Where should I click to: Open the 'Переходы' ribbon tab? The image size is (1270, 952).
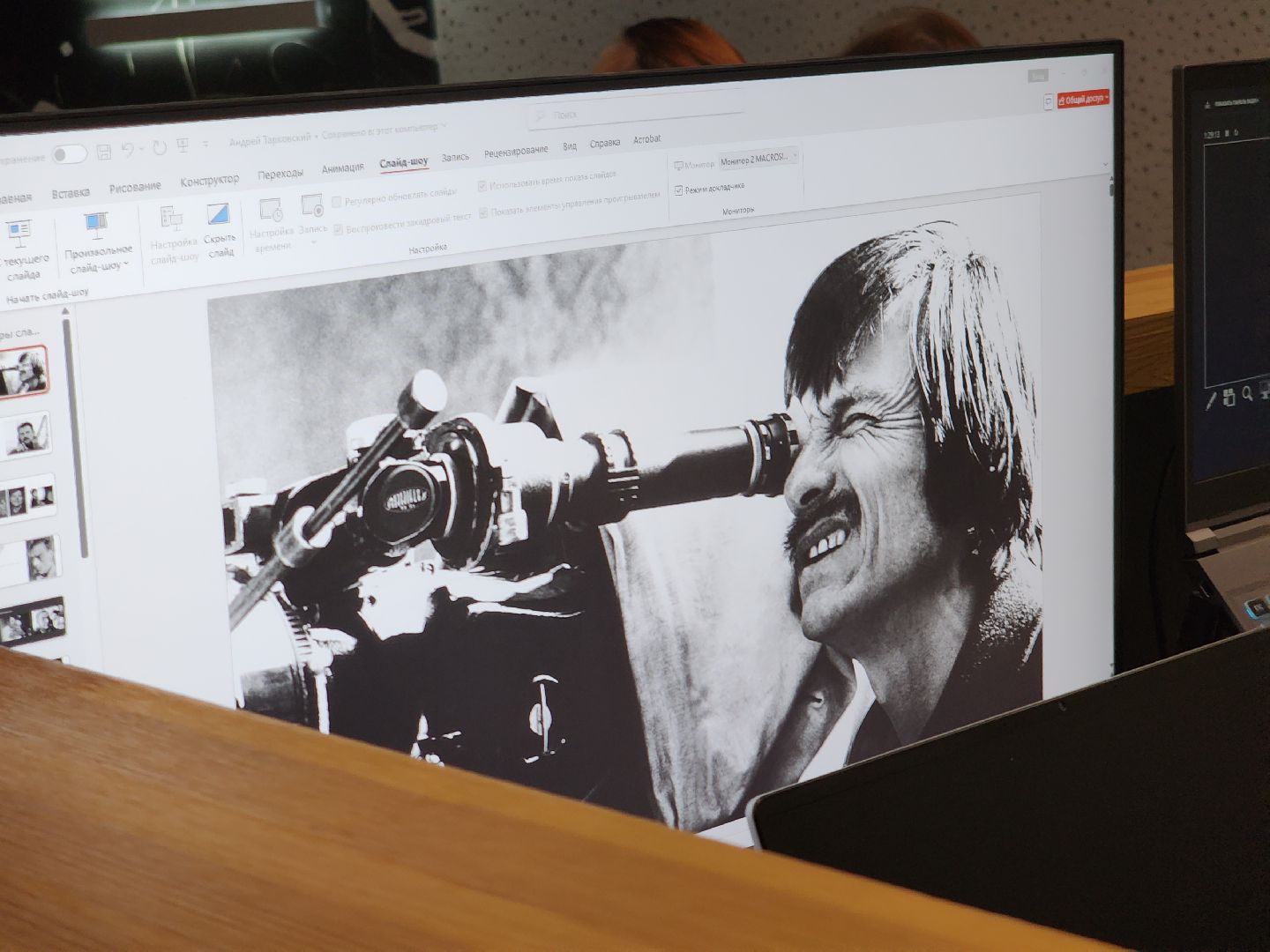pyautogui.click(x=280, y=174)
